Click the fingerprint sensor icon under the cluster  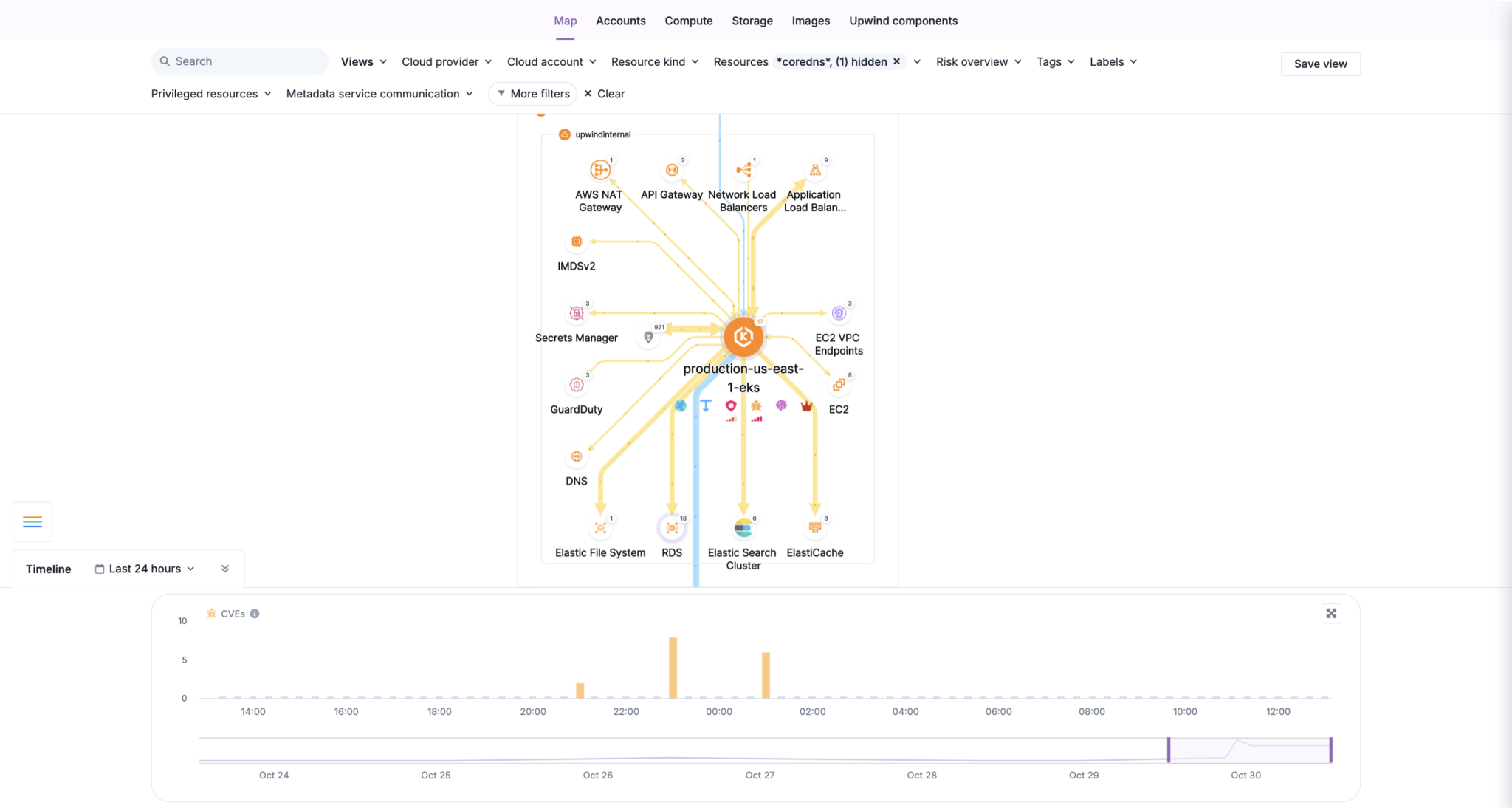pos(780,405)
